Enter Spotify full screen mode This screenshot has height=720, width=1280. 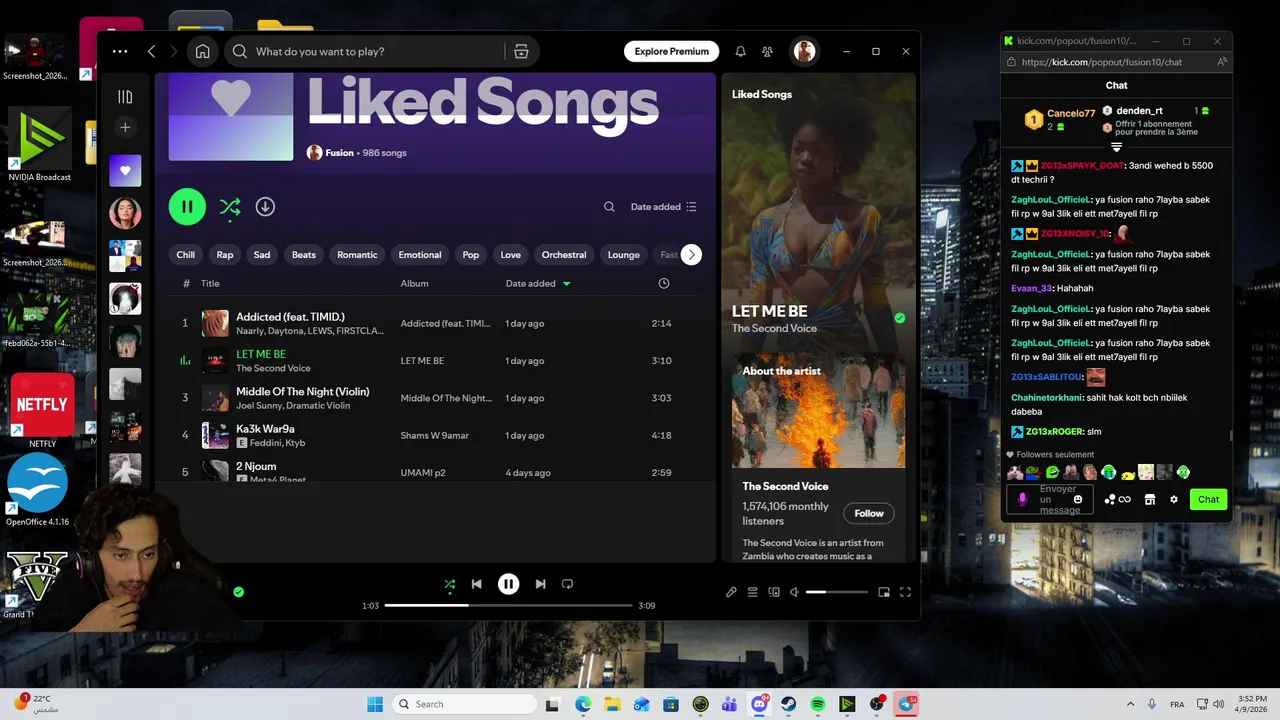[905, 592]
